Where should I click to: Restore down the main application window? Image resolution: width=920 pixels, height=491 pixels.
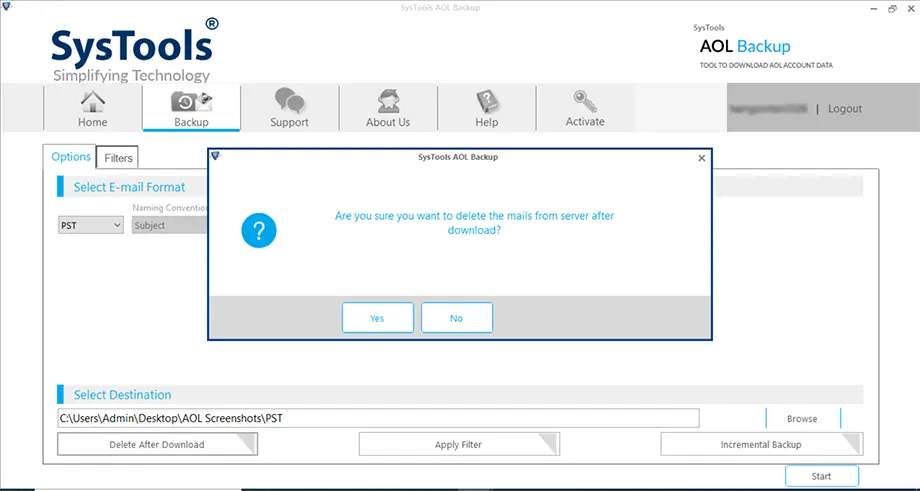point(892,9)
